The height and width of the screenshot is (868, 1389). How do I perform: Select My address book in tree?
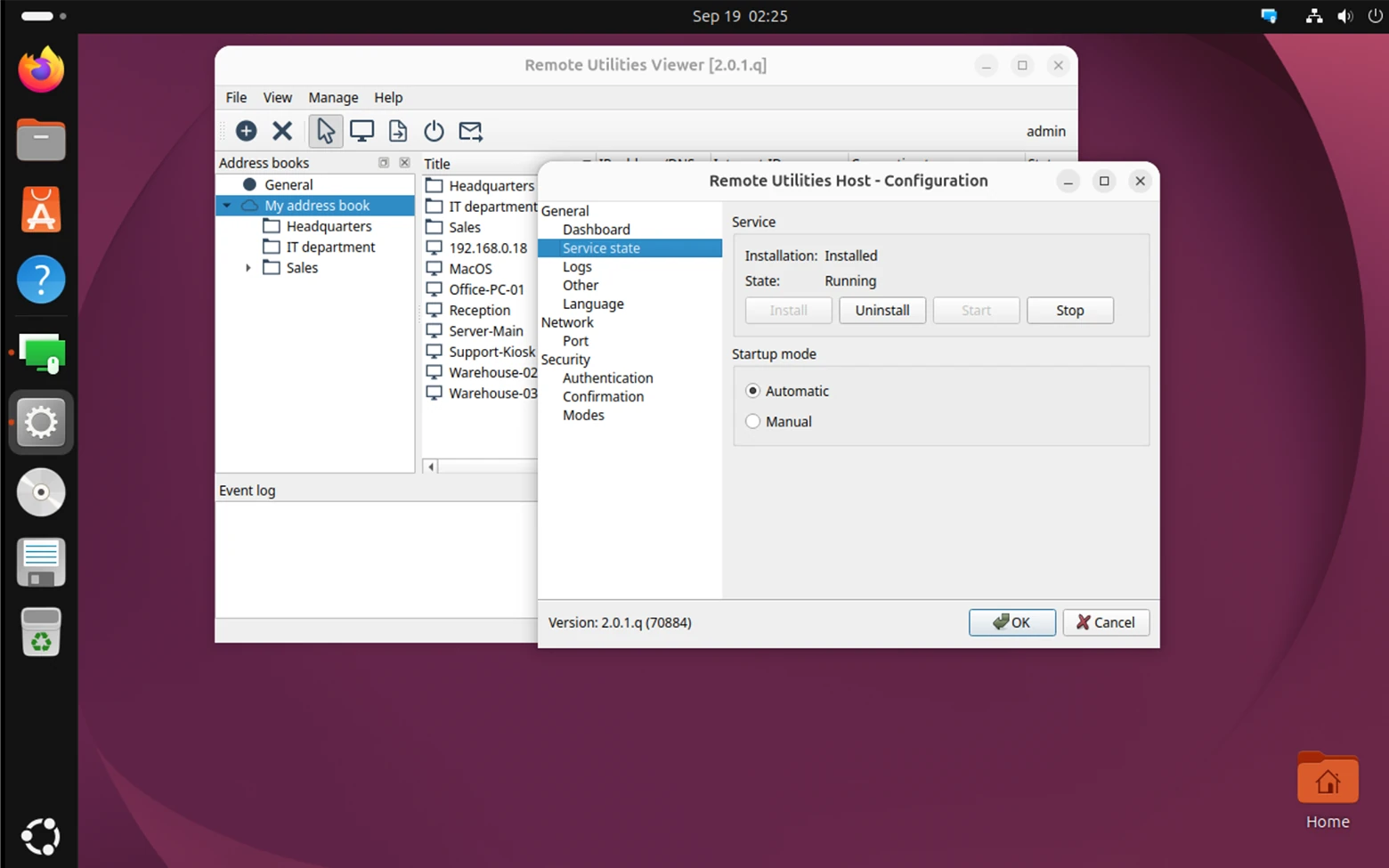316,205
